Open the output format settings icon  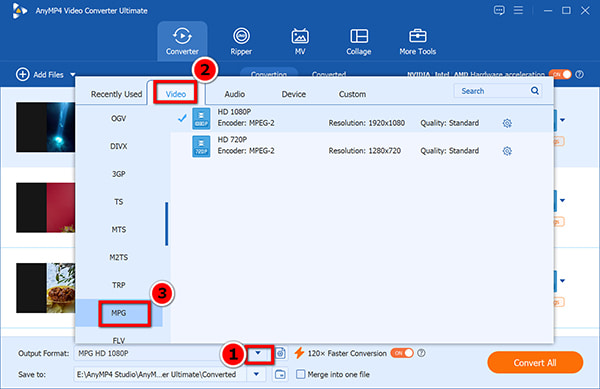coord(280,353)
